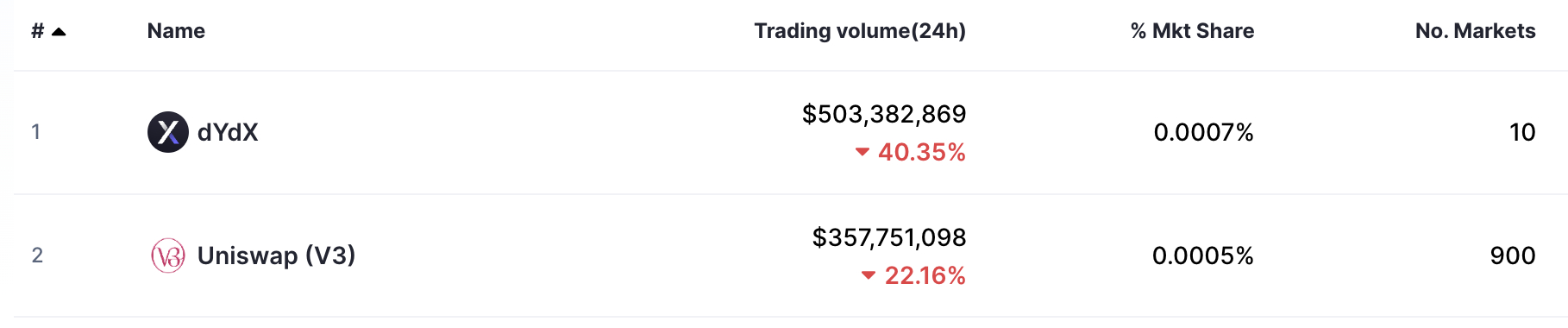Click the red down arrow beside 22.16%
This screenshot has height=328, width=1568.
pos(869,275)
